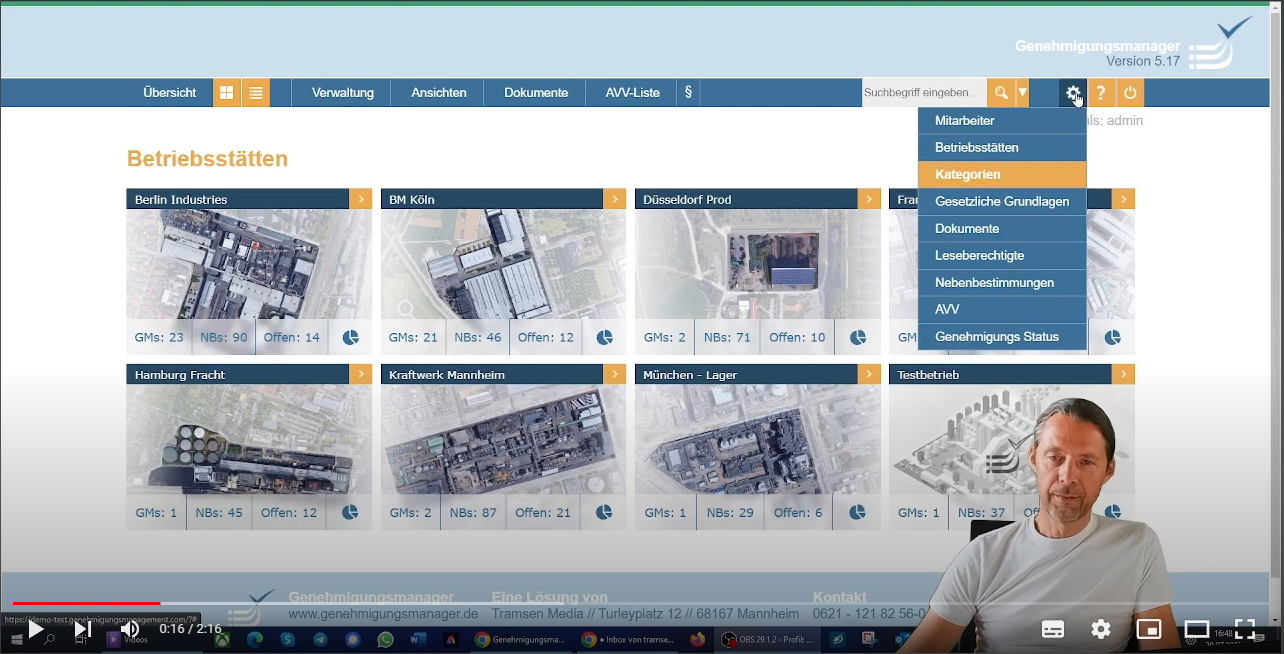Switch to list view icon
The width and height of the screenshot is (1284, 654).
256,93
